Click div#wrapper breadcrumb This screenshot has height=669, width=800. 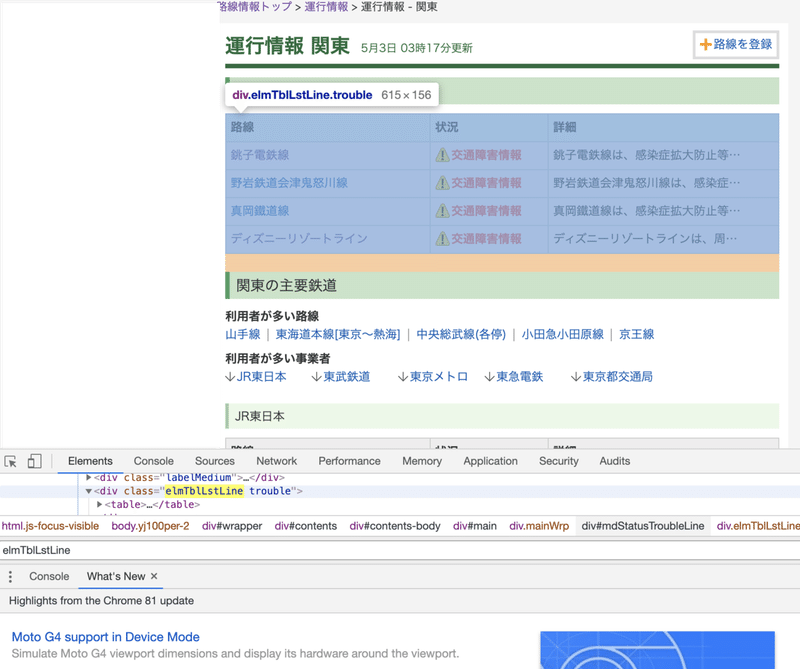pyautogui.click(x=232, y=526)
